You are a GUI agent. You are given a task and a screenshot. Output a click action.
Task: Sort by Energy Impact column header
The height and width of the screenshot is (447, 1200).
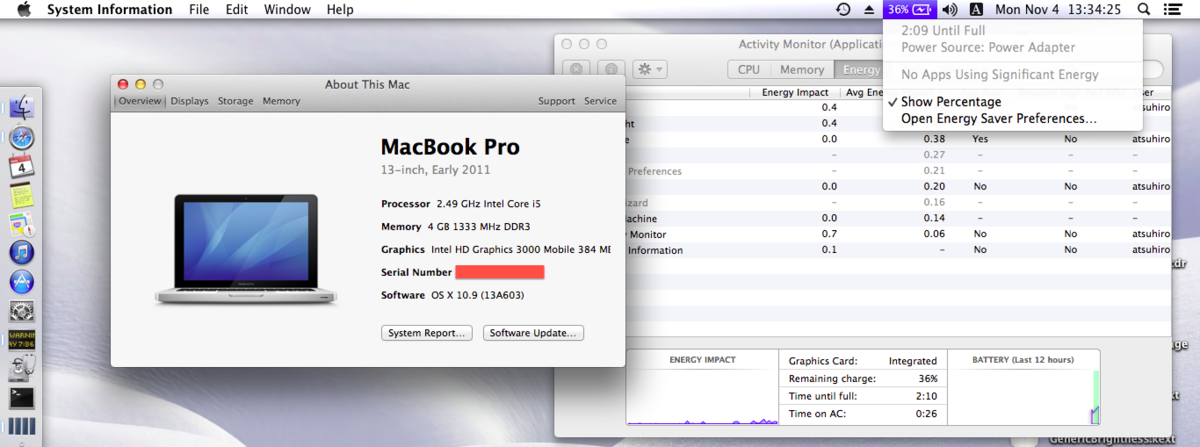tap(795, 93)
